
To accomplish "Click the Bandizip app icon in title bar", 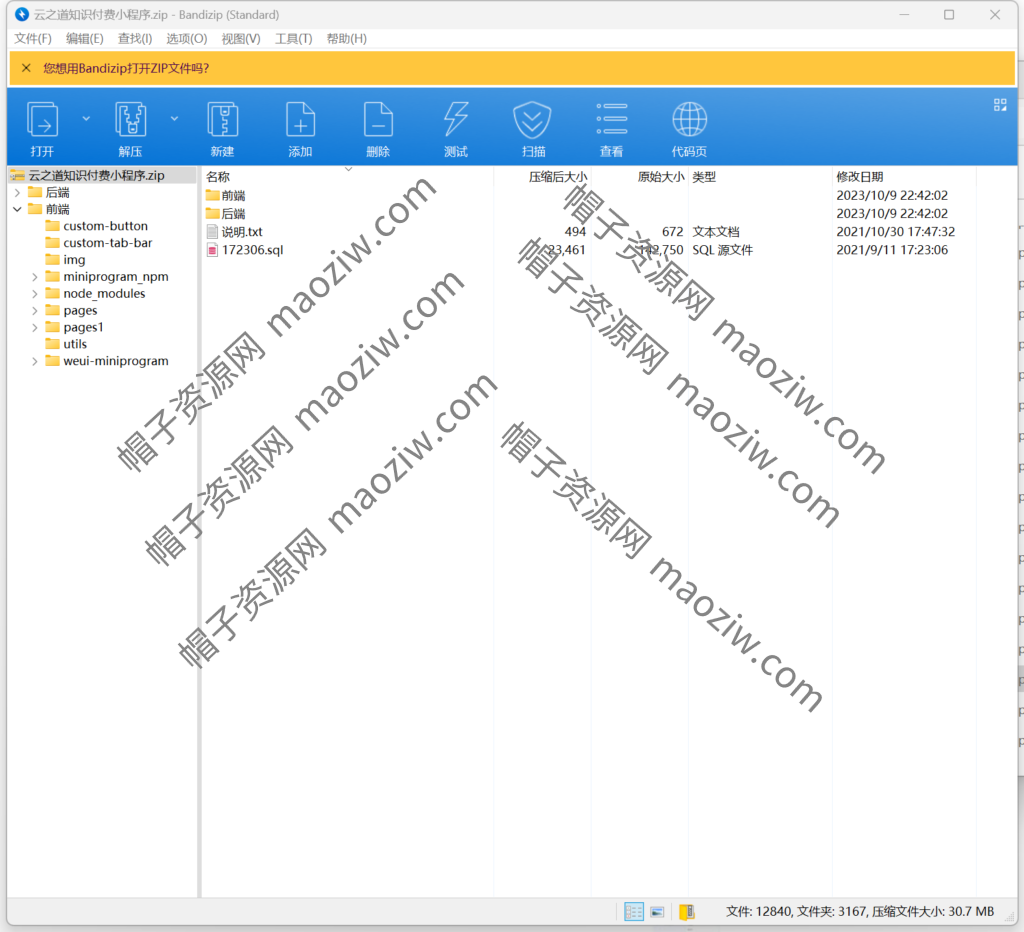I will click(x=22, y=14).
